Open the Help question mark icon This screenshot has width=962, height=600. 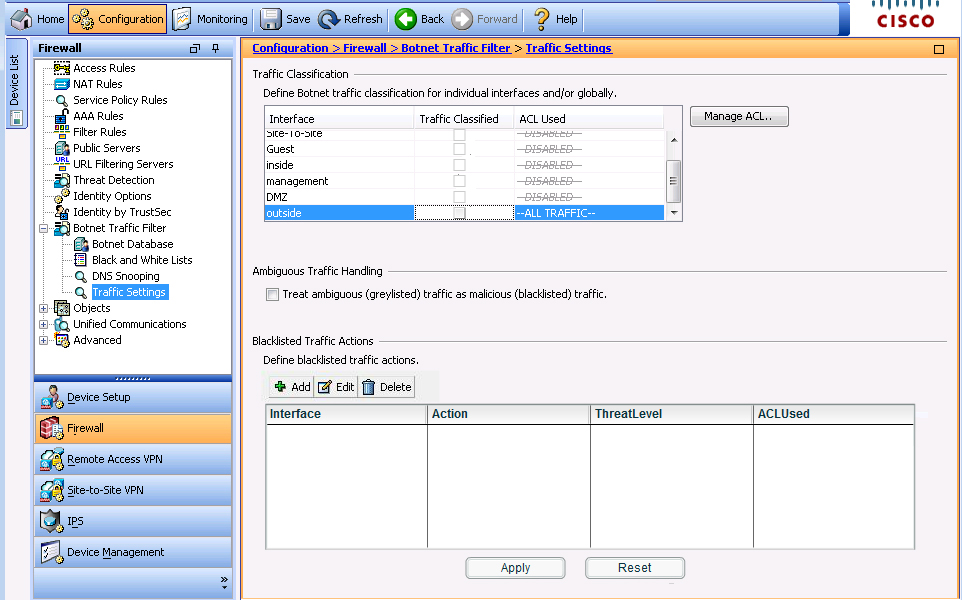[x=541, y=19]
